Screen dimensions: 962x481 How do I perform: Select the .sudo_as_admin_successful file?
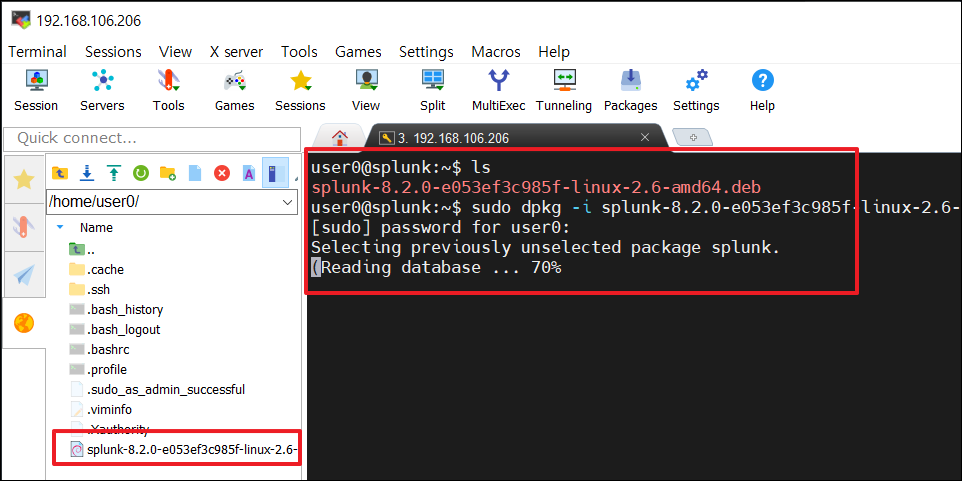[157, 389]
